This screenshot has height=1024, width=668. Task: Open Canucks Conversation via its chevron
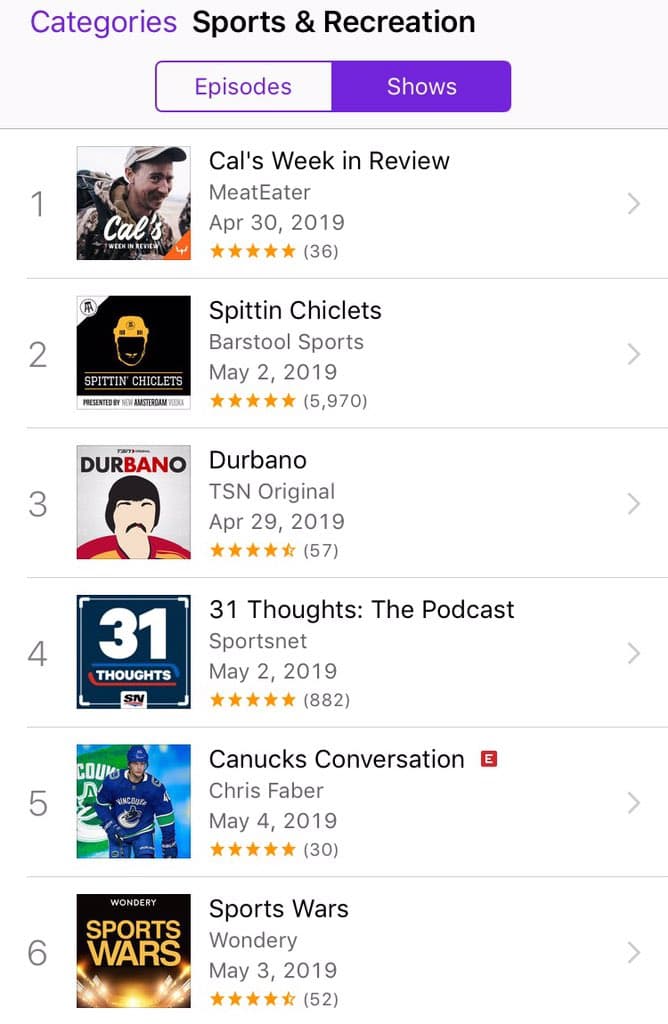[633, 803]
